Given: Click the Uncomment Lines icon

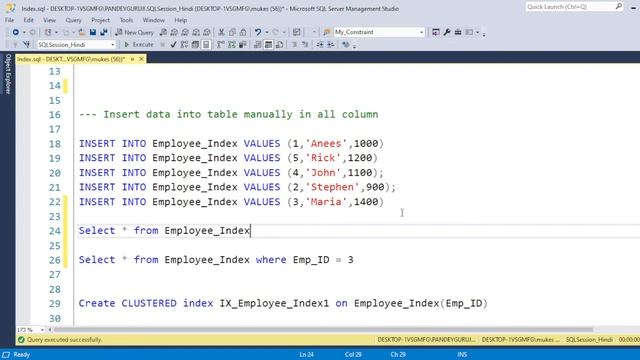Looking at the screenshot, I should (x=305, y=44).
